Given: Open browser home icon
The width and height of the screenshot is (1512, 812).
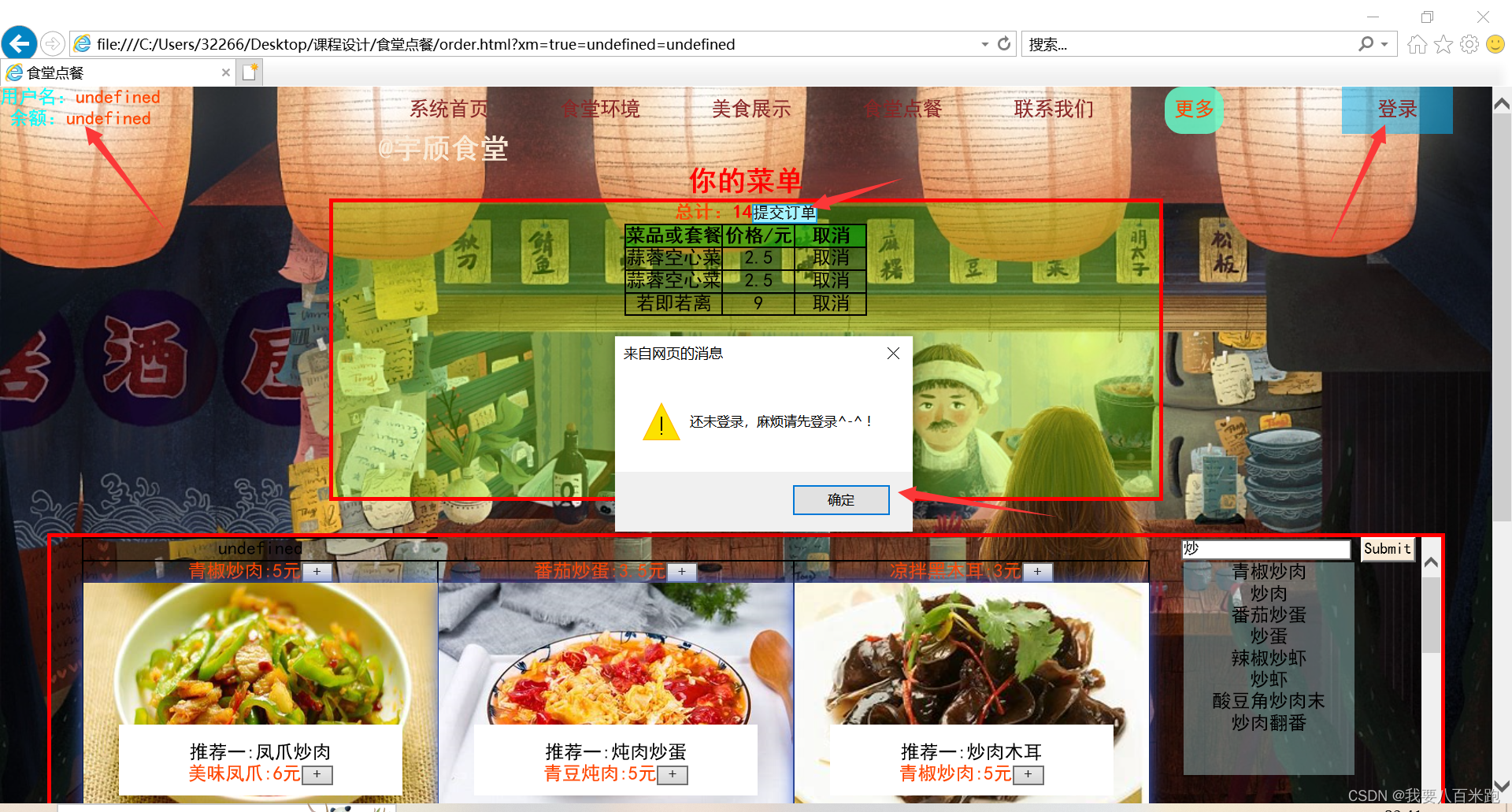Looking at the screenshot, I should pyautogui.click(x=1417, y=44).
